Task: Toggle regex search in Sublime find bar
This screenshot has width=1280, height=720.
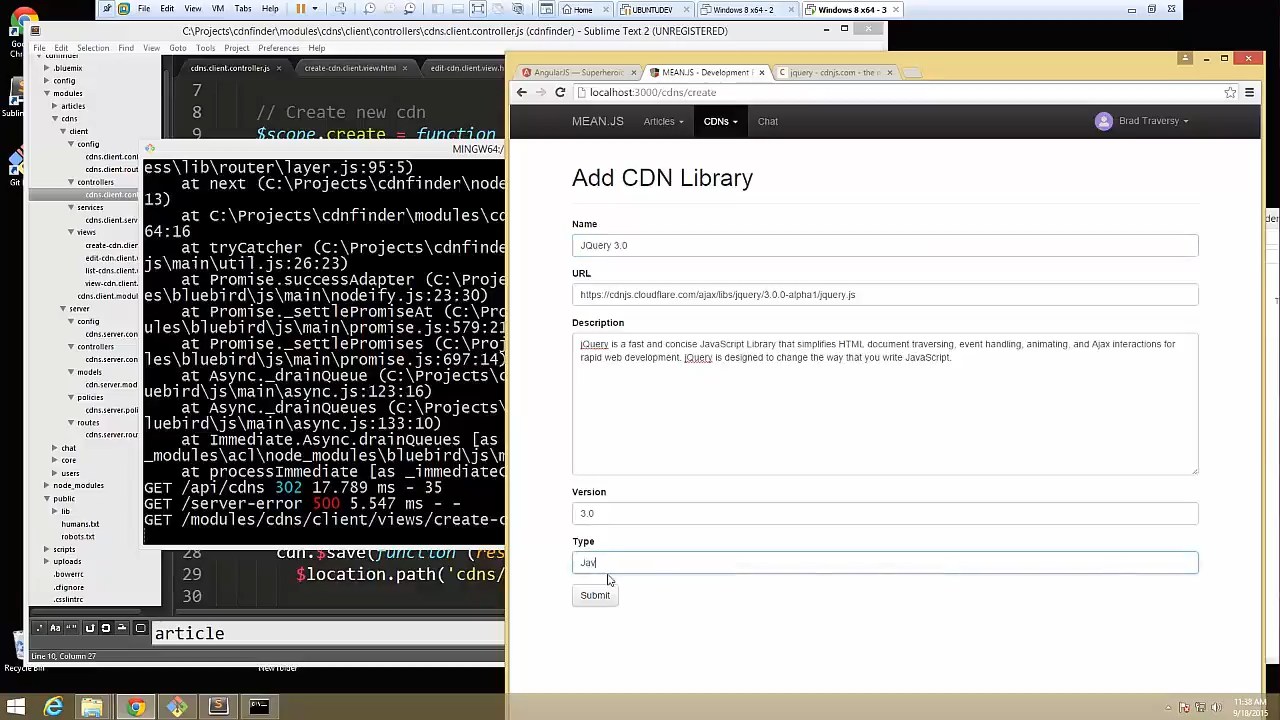Action: [x=39, y=628]
